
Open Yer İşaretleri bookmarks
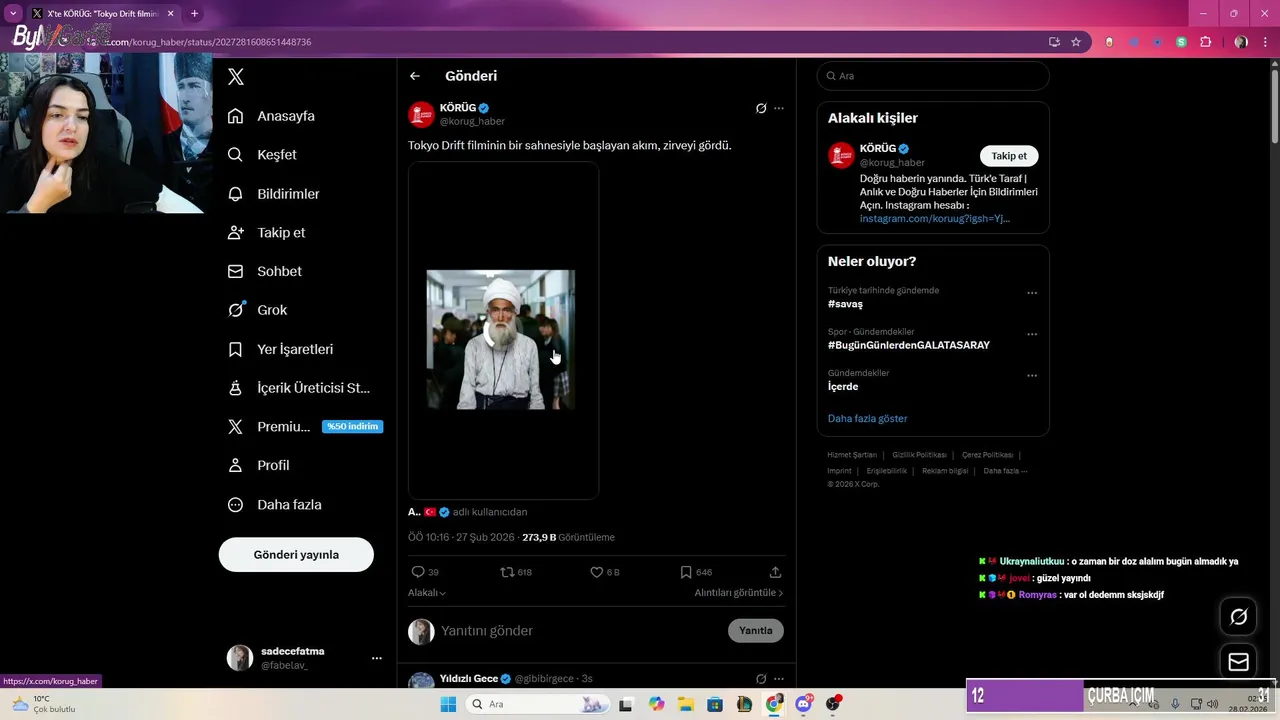281,349
